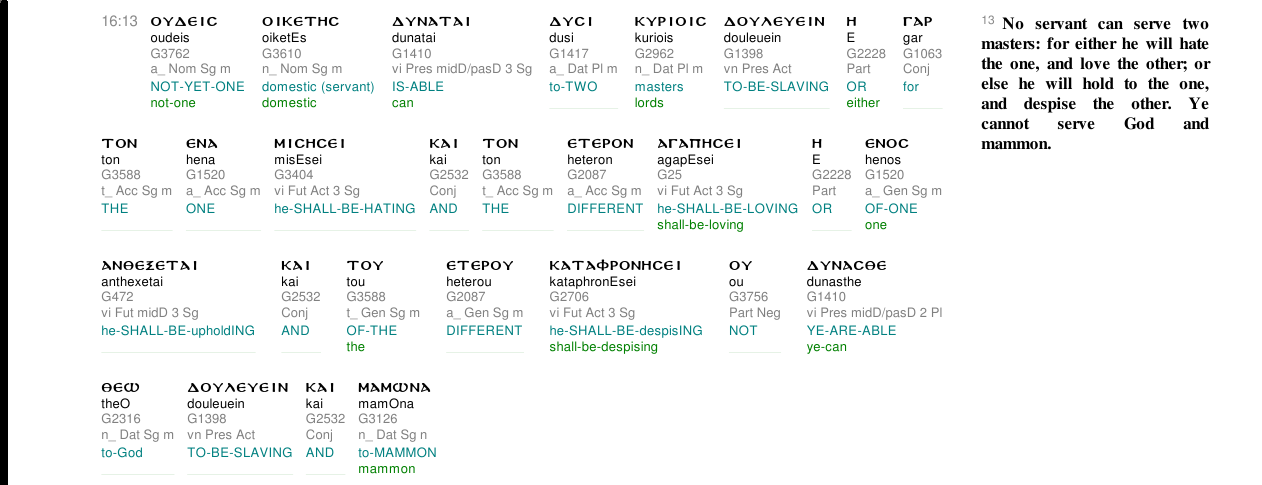
Task: Click the Greek word ΜΑΜΩΝΑ
Action: [394, 387]
